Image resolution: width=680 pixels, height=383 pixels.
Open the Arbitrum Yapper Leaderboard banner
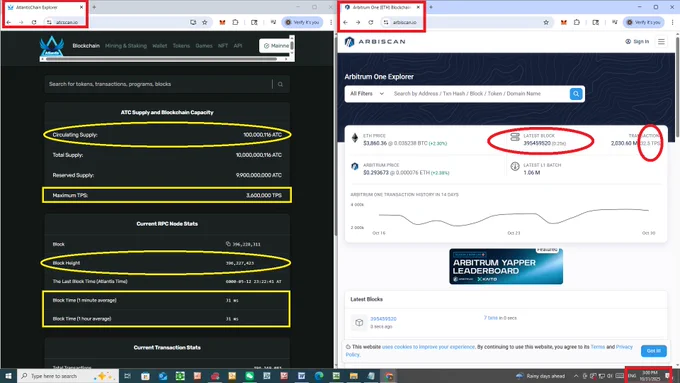[506, 266]
